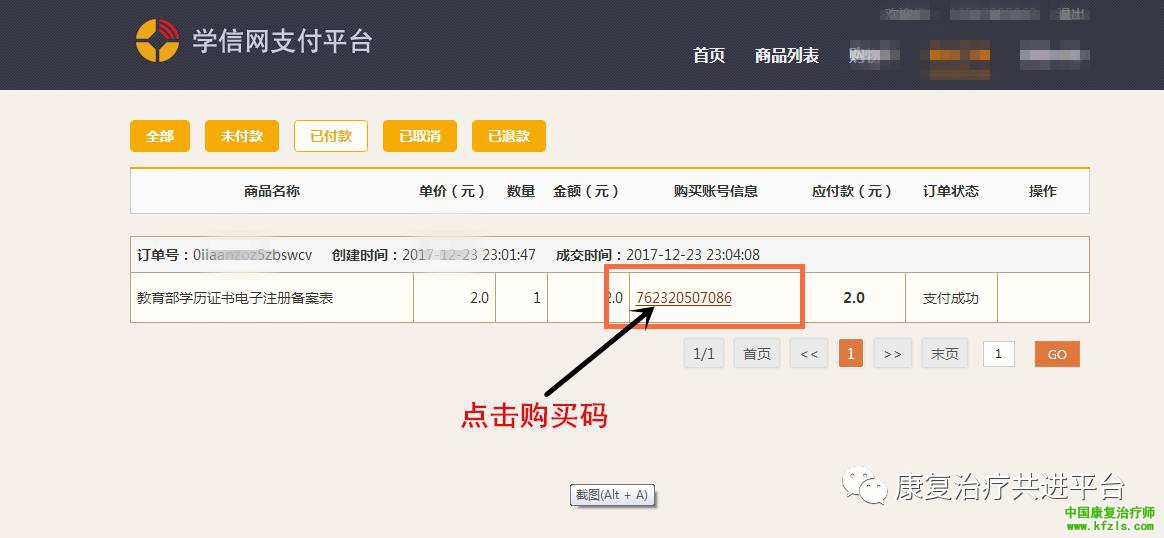
Task: Open purchase code link 762320507086
Action: point(684,298)
